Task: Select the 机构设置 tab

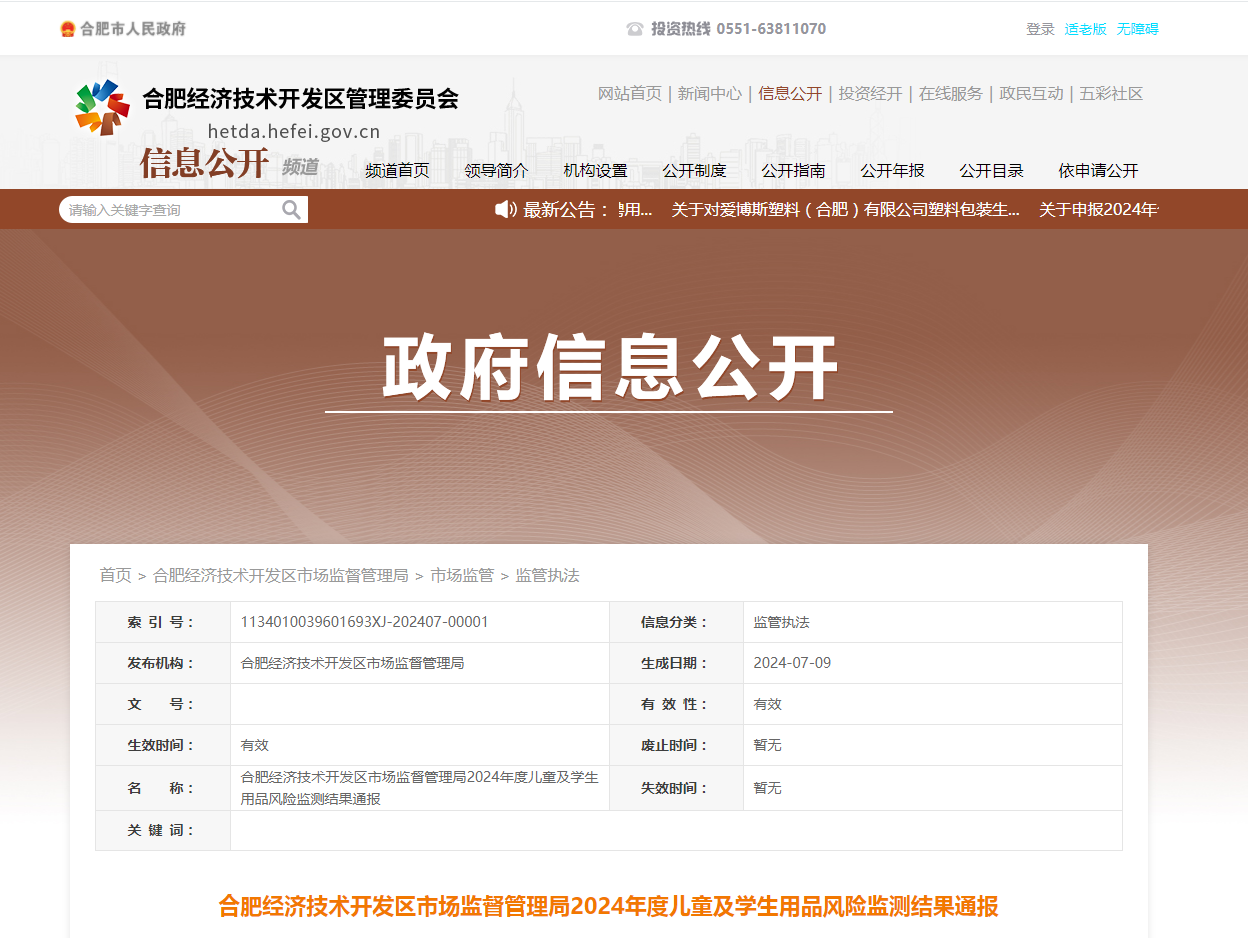Action: point(595,170)
